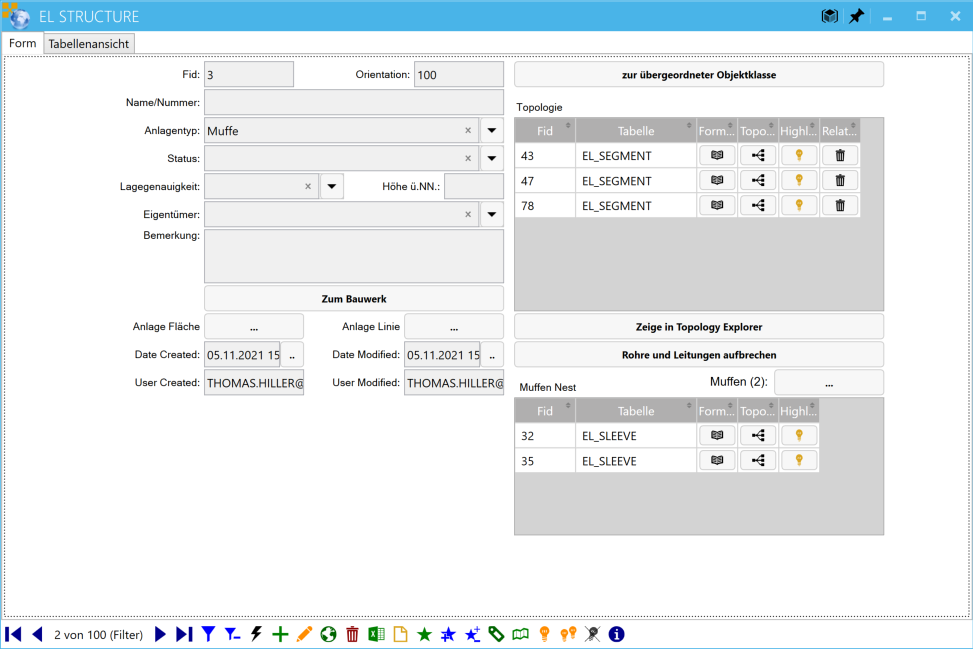Viewport: 973px width, 649px height.
Task: Add a new record with green plus
Action: point(280,634)
